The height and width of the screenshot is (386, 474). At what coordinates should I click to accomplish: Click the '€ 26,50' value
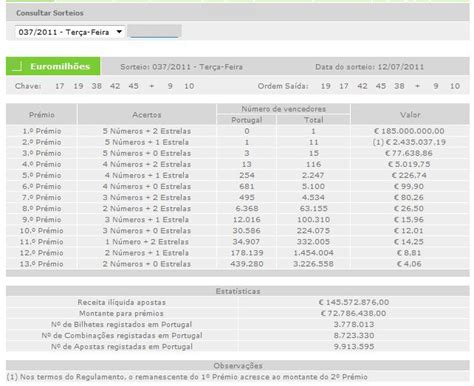[x=409, y=208]
